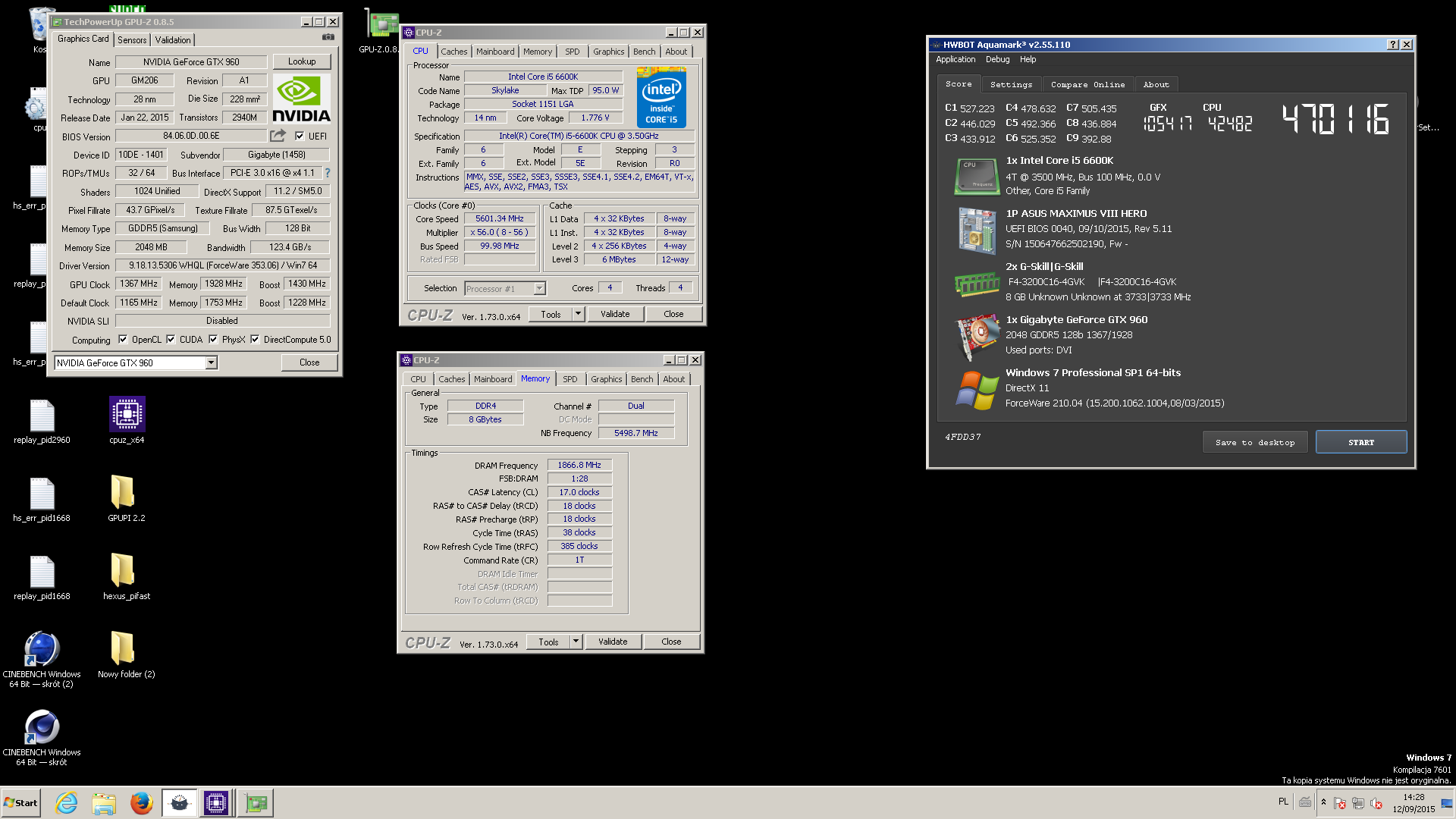The width and height of the screenshot is (1456, 819).
Task: Open the GPU selection dropdown in GPU-Z
Action: [x=211, y=363]
